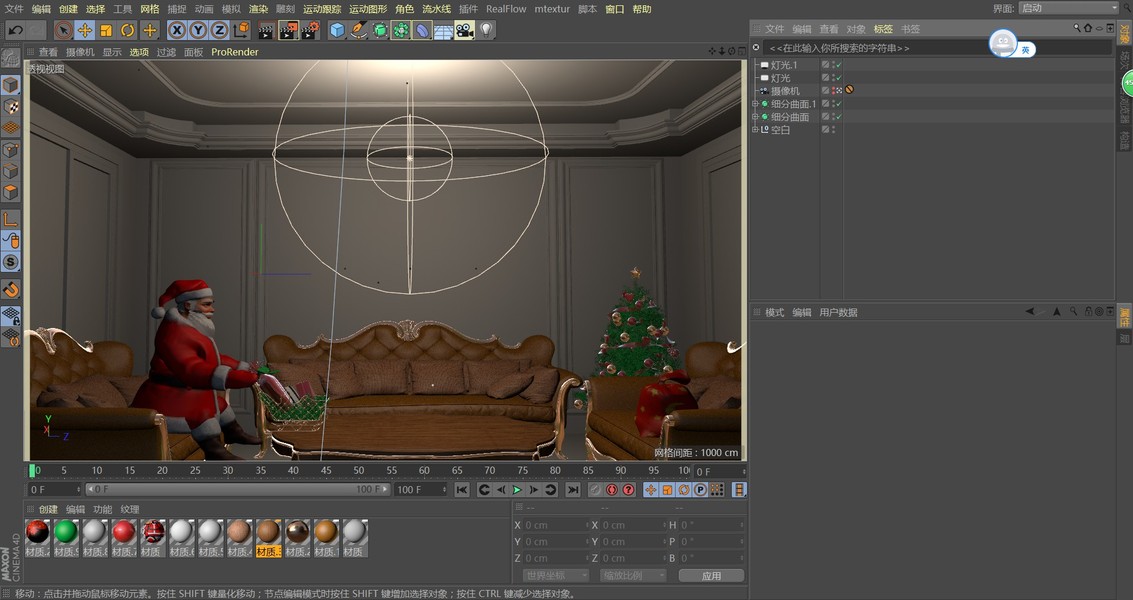Expand the 空白 null object
The height and width of the screenshot is (600, 1133).
[x=755, y=130]
